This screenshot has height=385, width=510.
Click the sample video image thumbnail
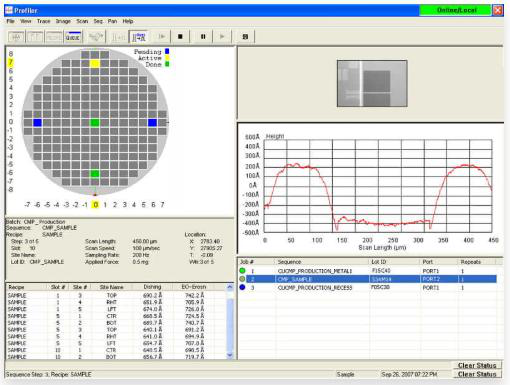tap(372, 83)
